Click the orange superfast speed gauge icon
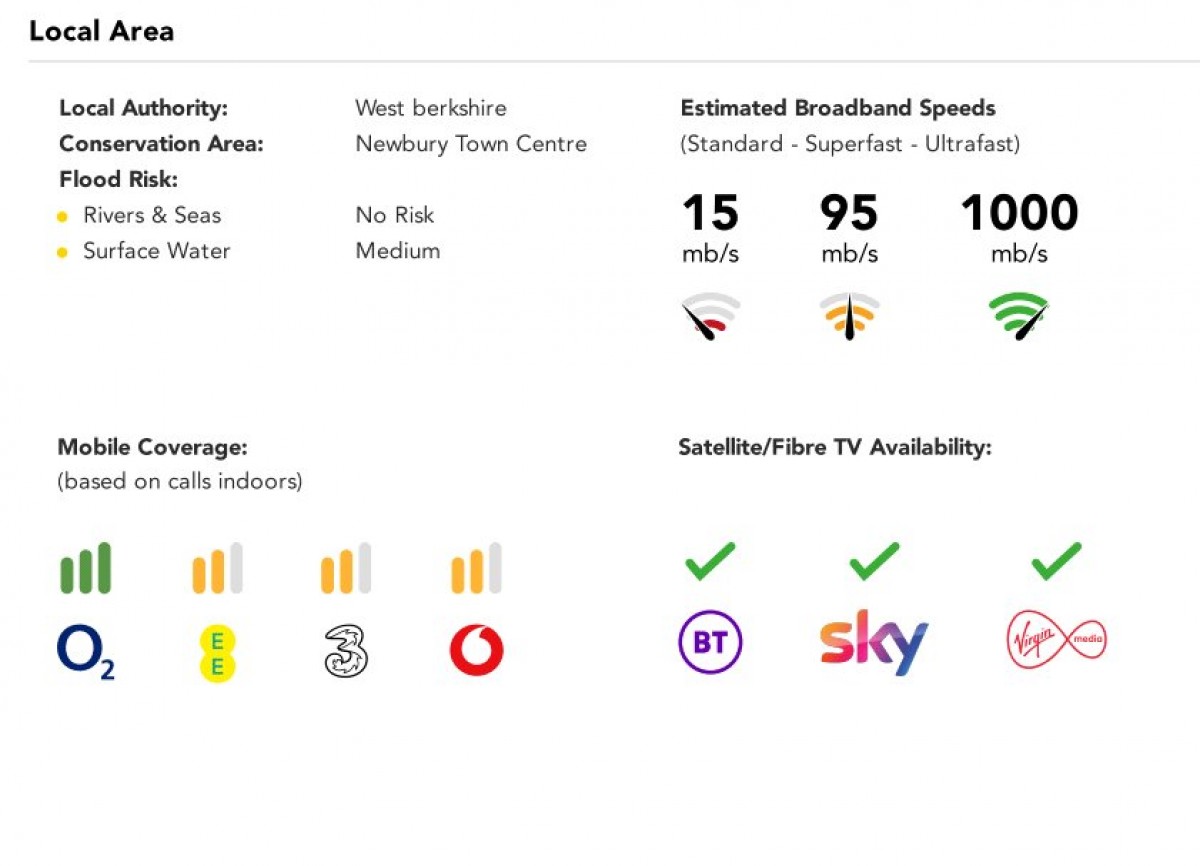 (849, 316)
